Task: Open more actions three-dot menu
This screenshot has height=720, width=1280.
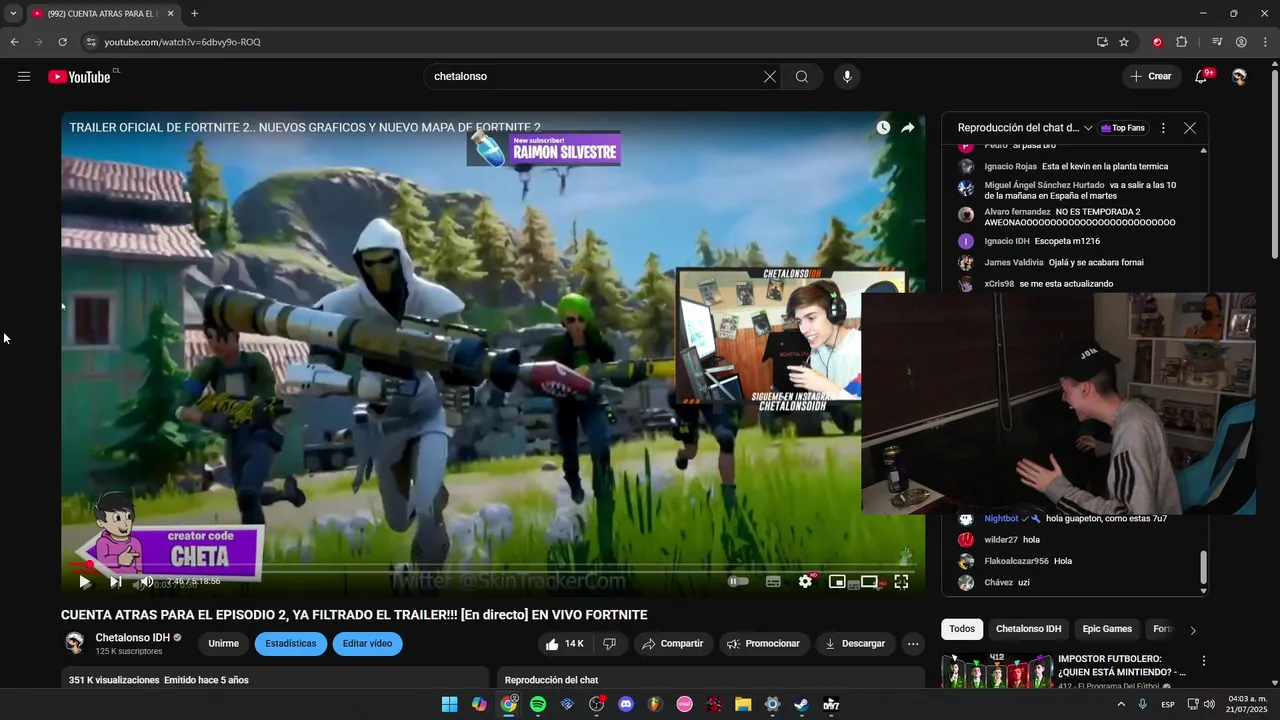Action: 913,644
